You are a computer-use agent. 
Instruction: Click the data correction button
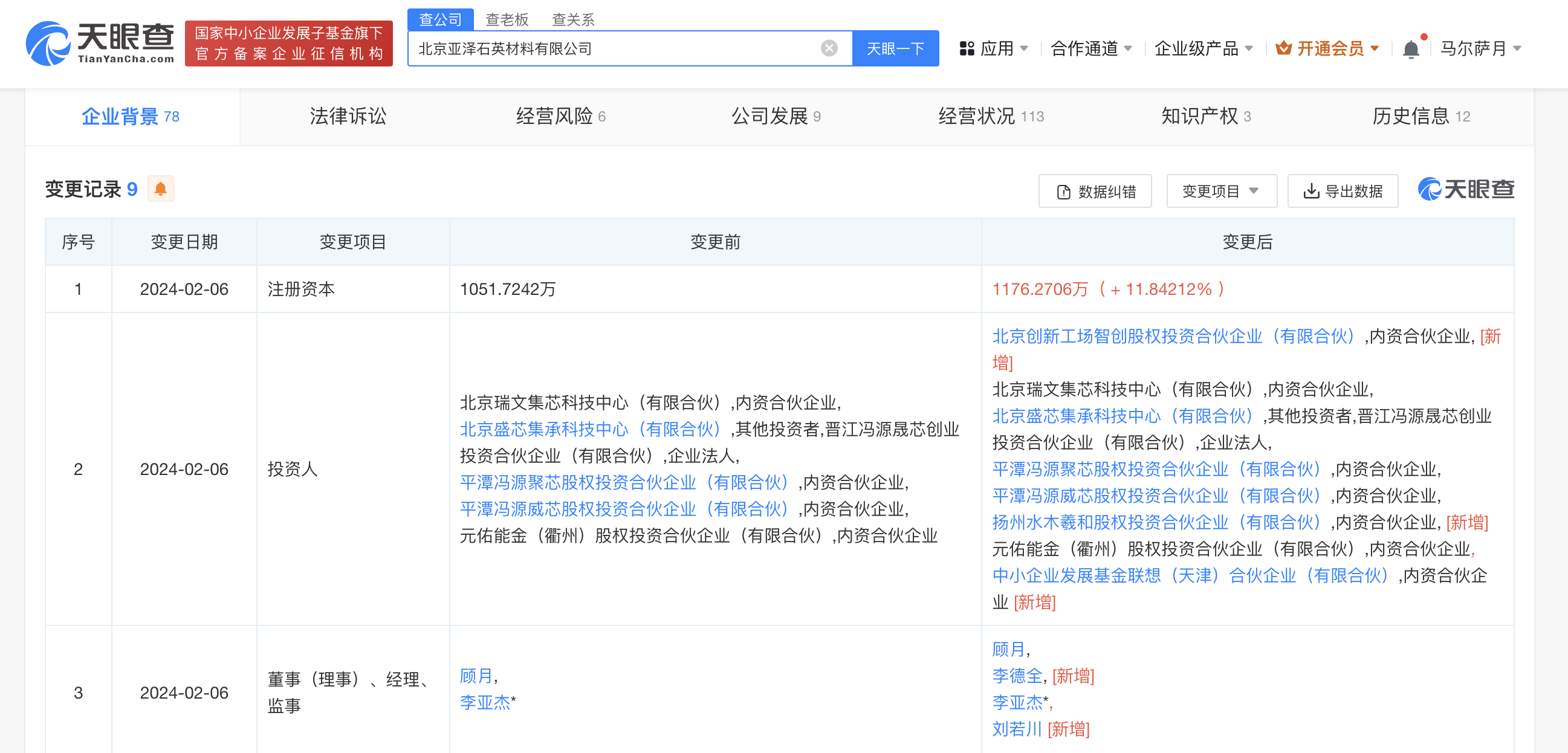pyautogui.click(x=1095, y=191)
